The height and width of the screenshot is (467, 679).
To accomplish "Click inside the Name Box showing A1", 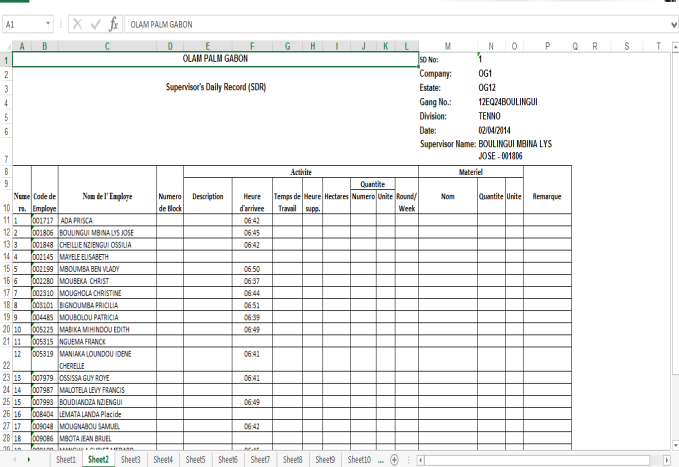I will [x=22, y=23].
